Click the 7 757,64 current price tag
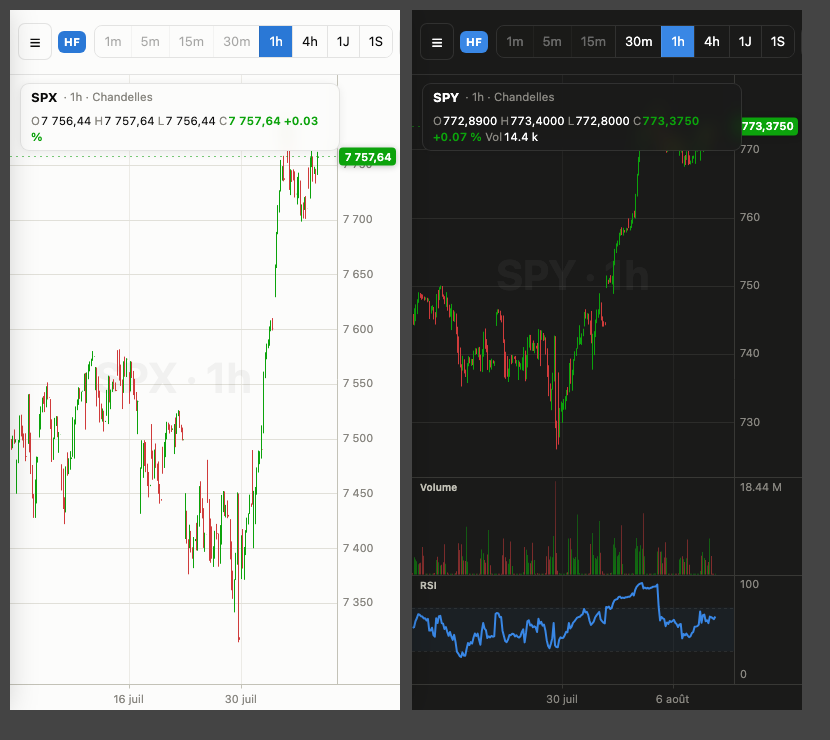 [x=367, y=157]
